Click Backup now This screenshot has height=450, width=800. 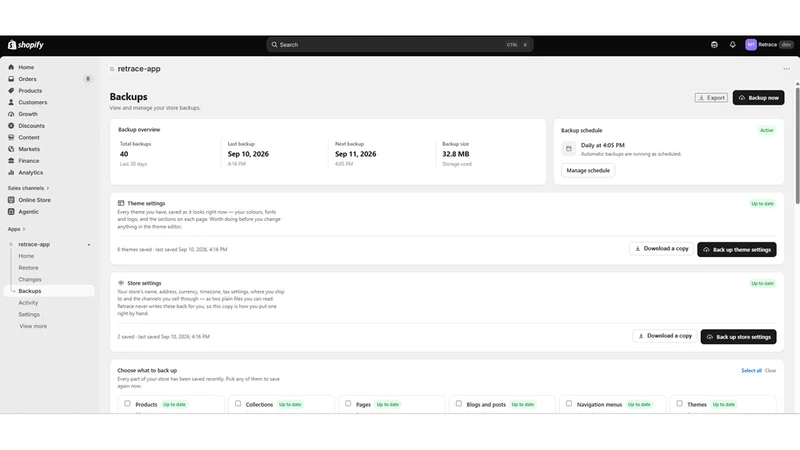click(x=759, y=97)
